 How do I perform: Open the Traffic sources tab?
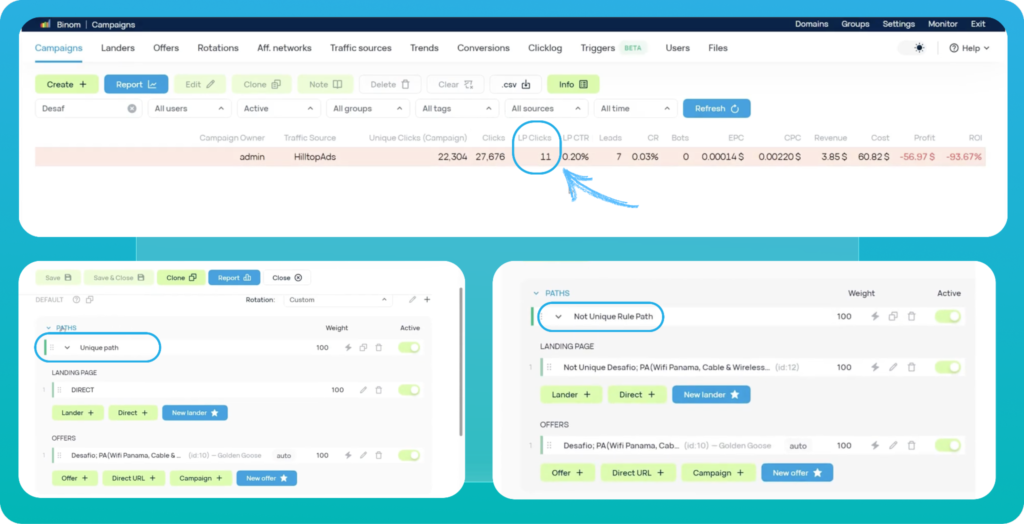point(360,48)
